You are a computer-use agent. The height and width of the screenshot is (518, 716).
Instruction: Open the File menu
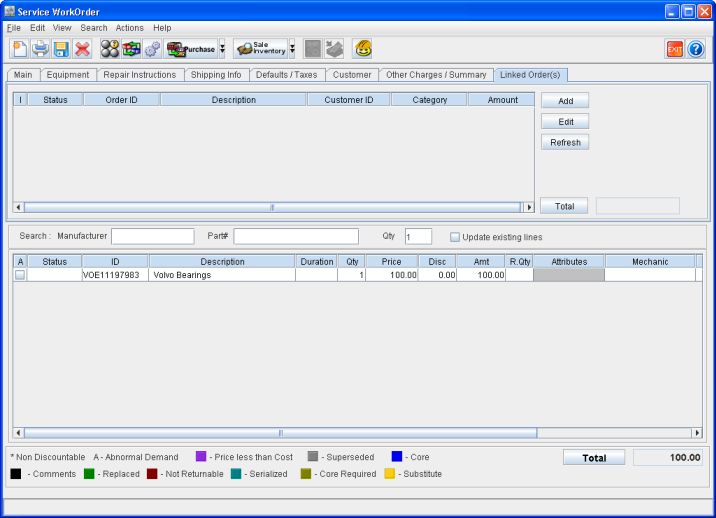14,28
